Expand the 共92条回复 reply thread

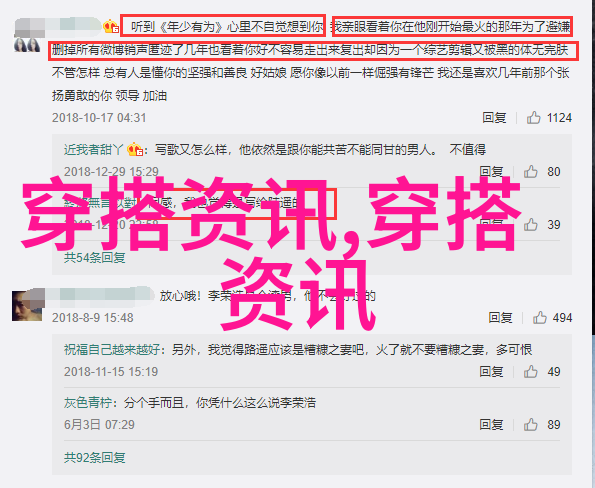(x=94, y=458)
